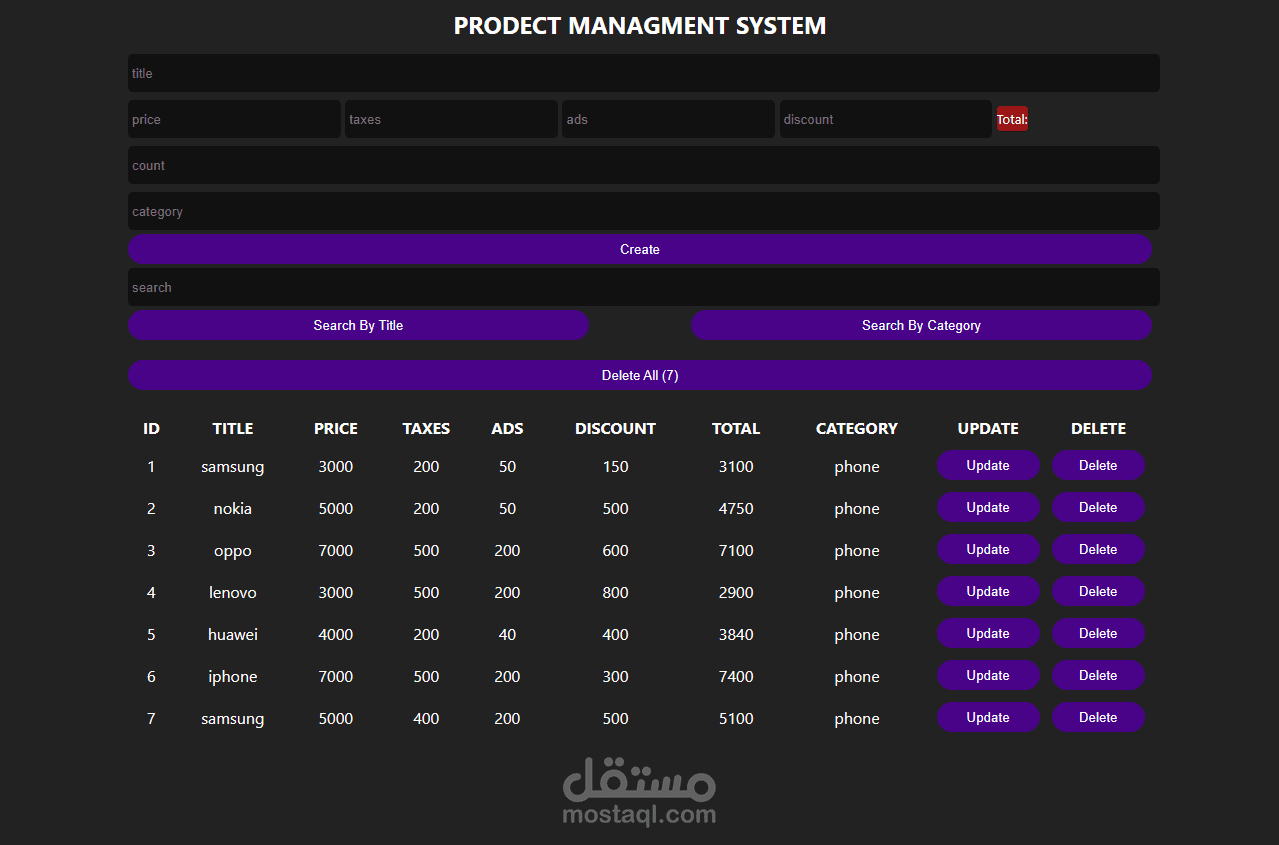Select the category input field
Viewport: 1279px width, 845px height.
(643, 211)
